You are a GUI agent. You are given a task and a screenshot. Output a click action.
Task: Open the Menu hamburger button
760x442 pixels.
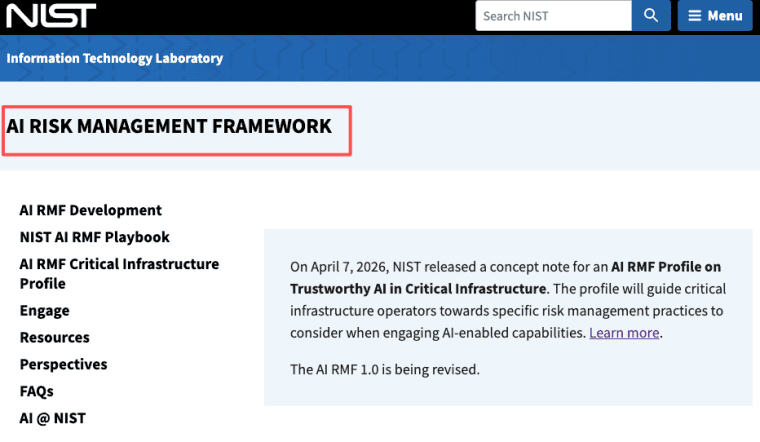point(715,16)
